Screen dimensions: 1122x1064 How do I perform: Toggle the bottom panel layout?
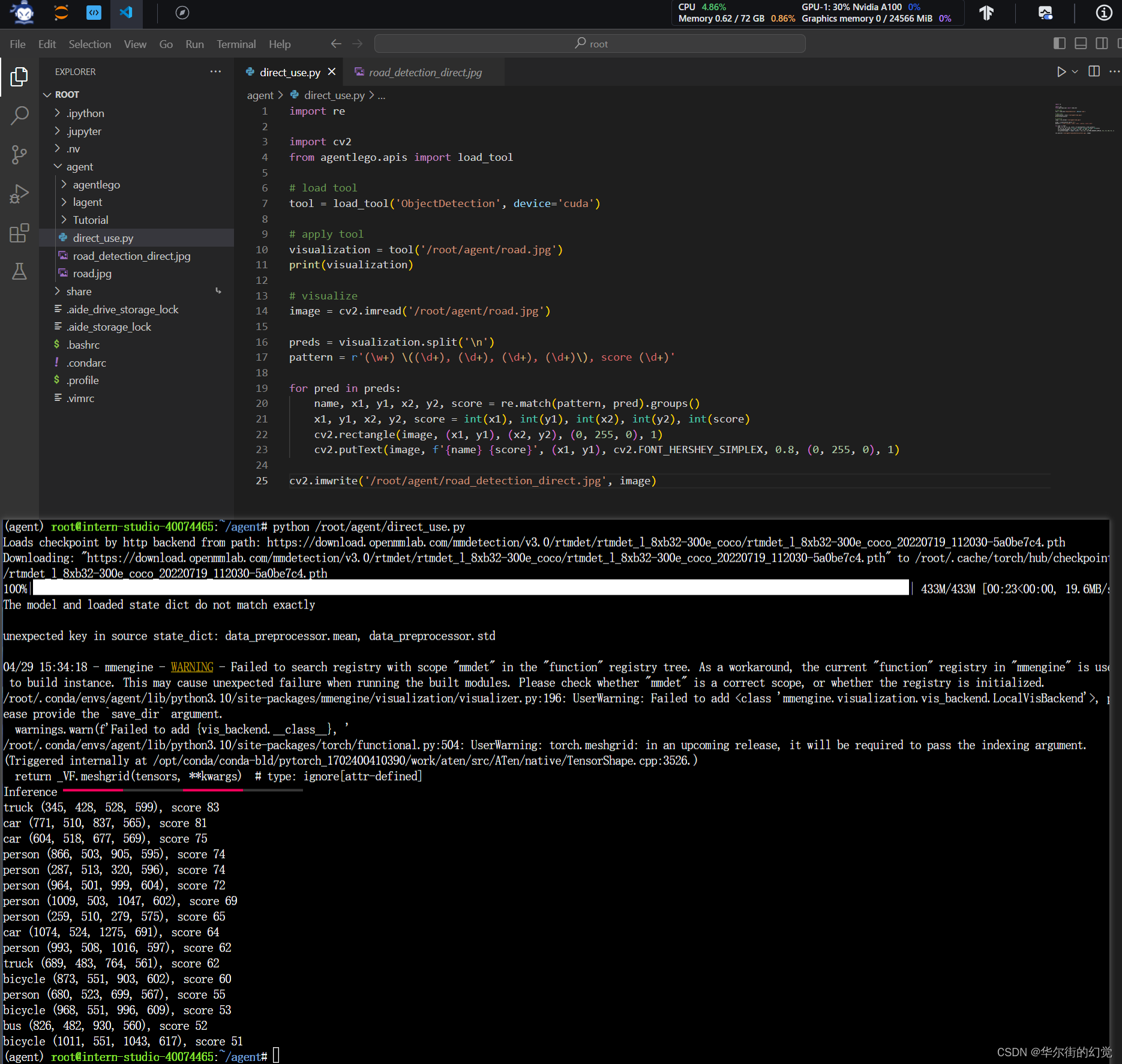1081,43
